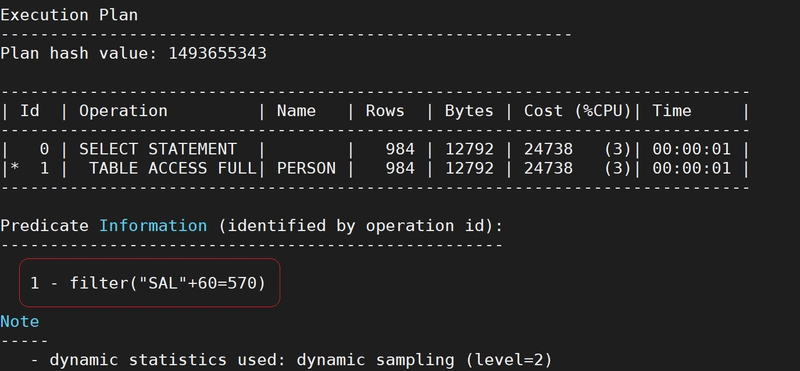The width and height of the screenshot is (800, 371).
Task: Click the dynamic sampling (level=2) text
Action: click(424, 360)
